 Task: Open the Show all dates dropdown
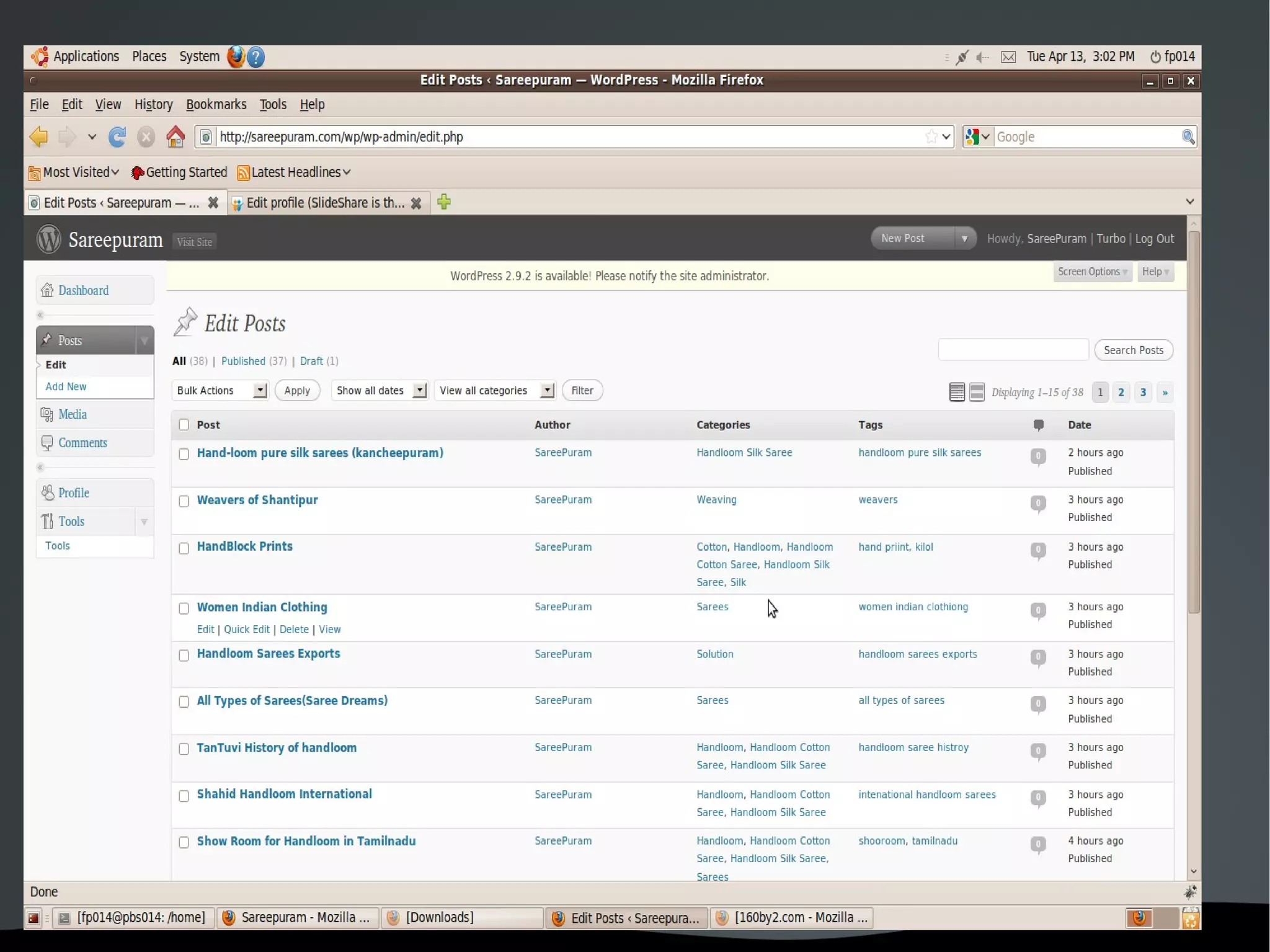(x=380, y=391)
